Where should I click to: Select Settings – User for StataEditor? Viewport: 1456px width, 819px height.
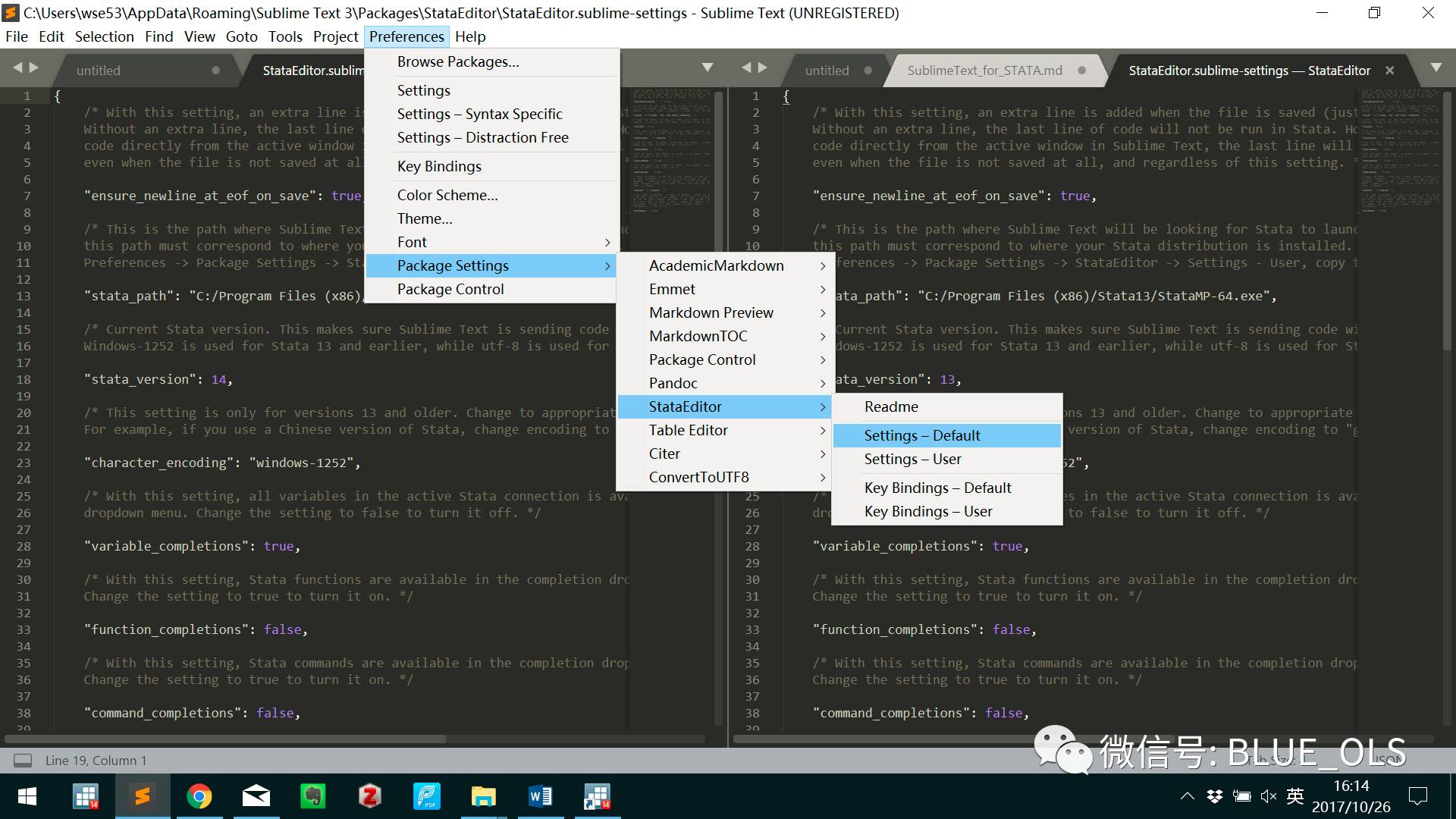[947, 459]
